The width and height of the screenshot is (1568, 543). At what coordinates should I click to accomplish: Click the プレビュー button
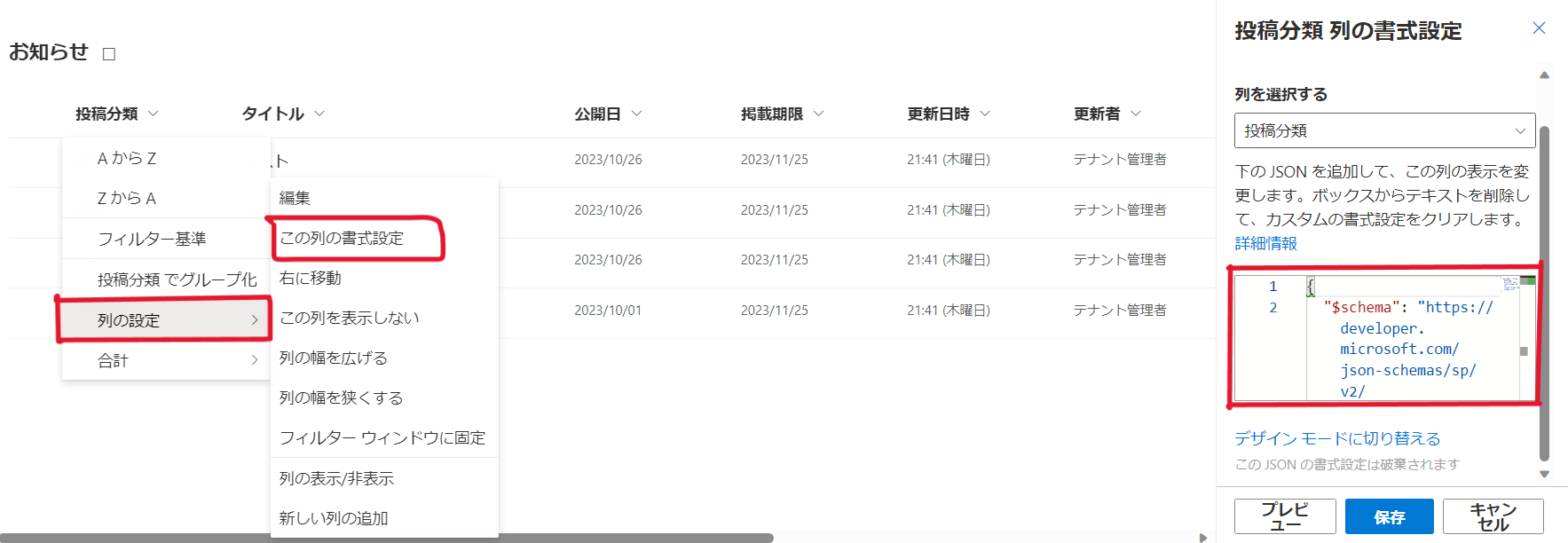[1284, 516]
